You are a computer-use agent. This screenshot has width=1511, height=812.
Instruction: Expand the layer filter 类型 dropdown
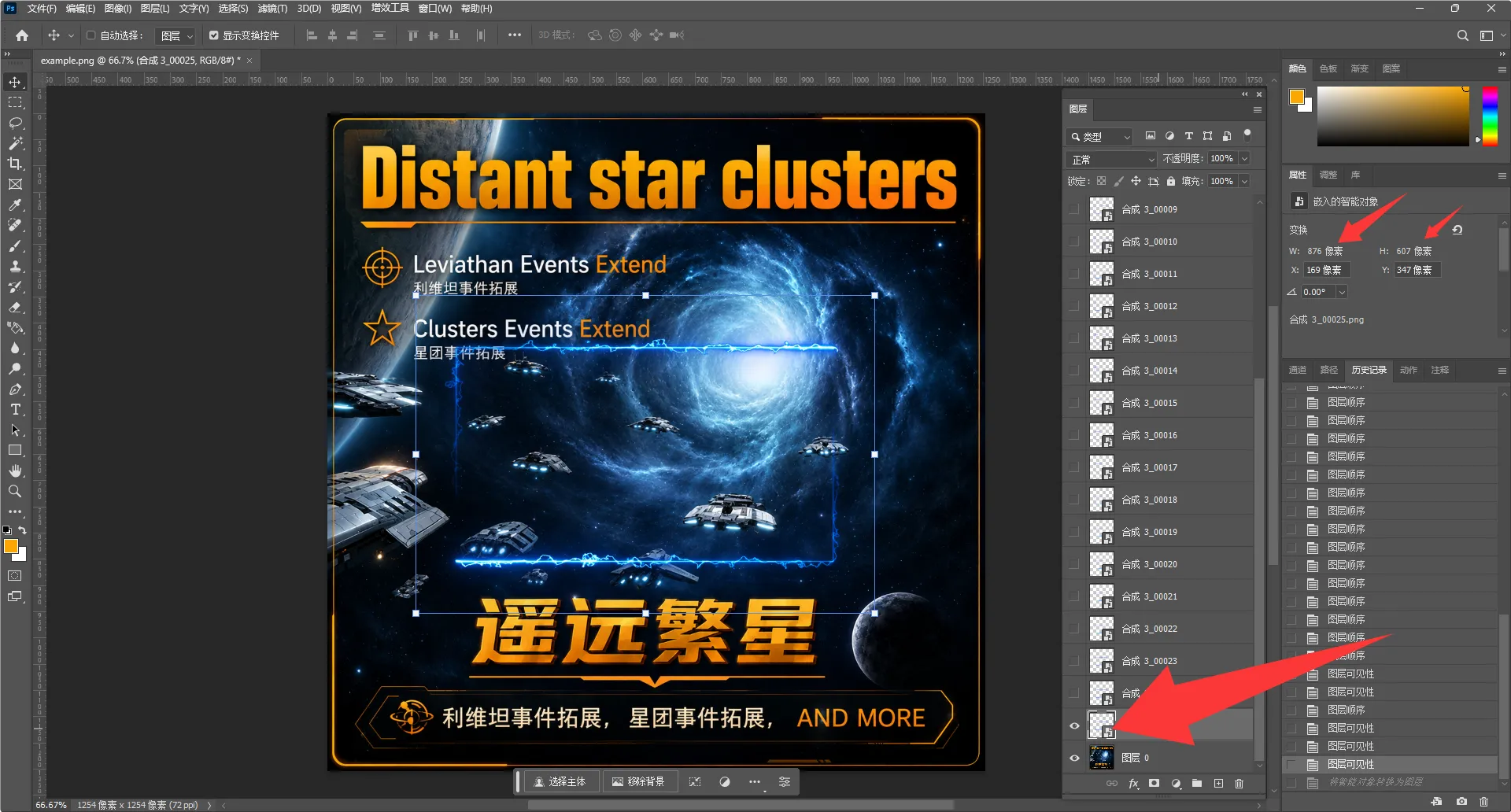1100,137
